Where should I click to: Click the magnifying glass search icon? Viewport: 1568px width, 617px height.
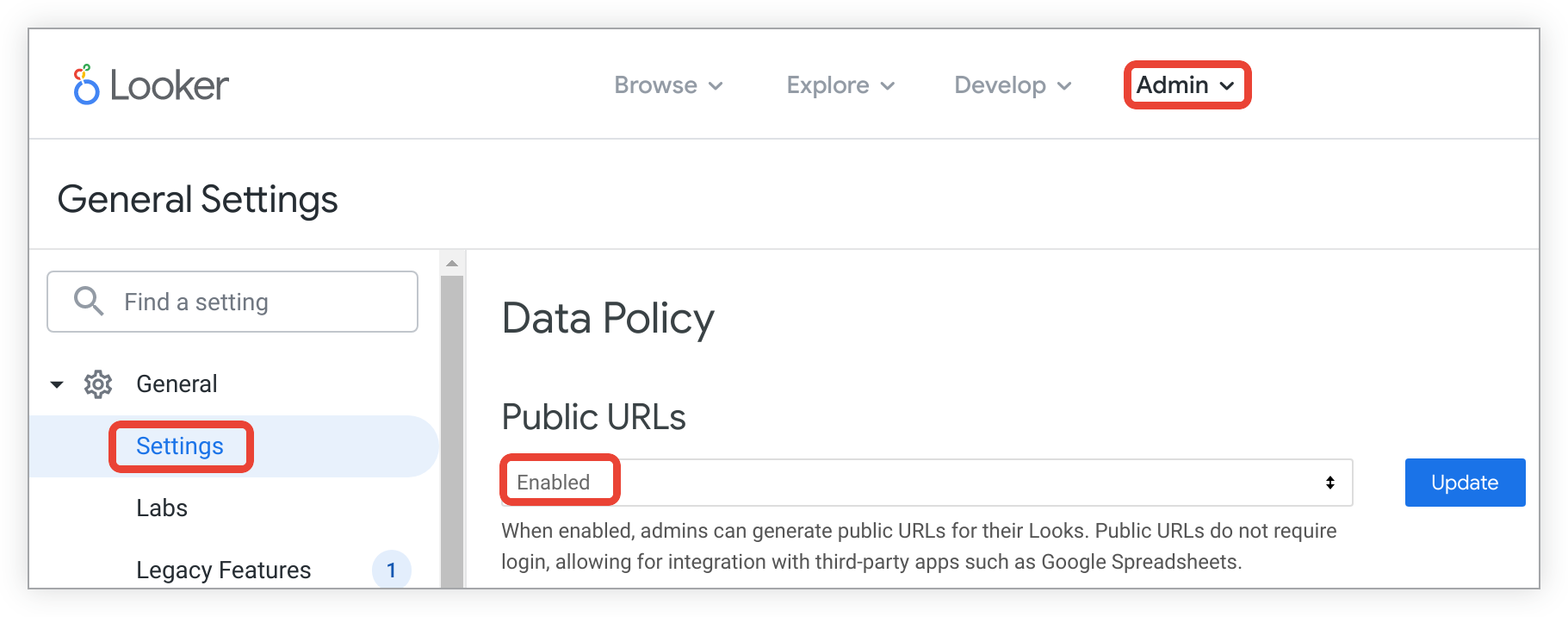88,301
